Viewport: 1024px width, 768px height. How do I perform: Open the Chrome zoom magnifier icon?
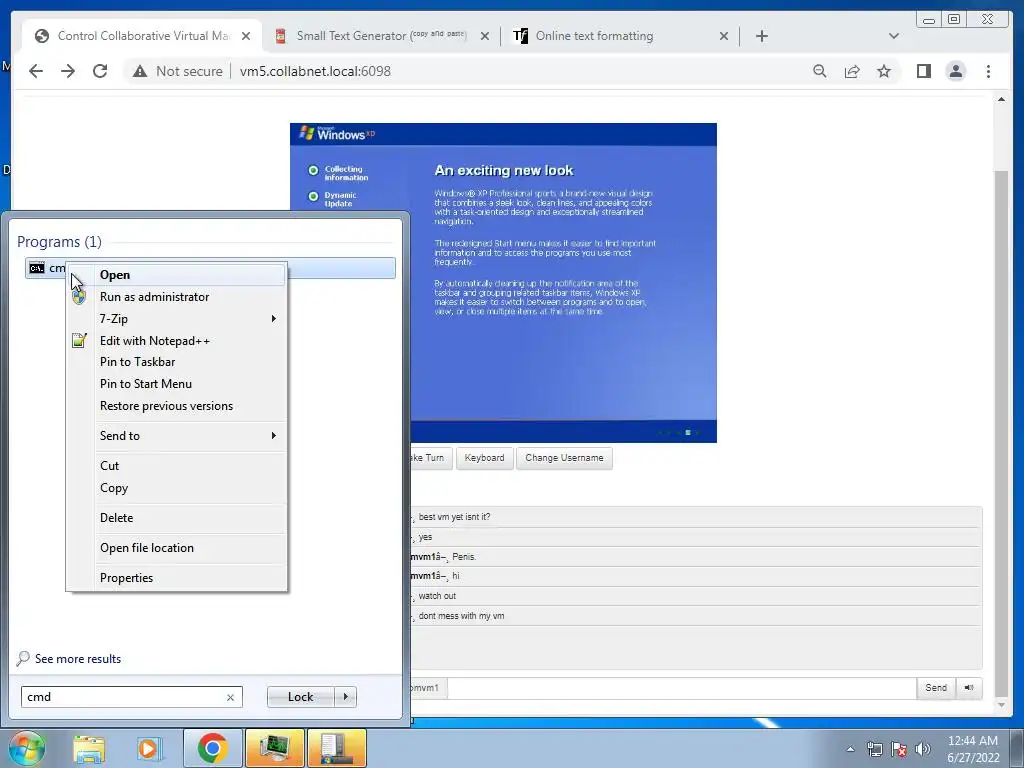(820, 71)
